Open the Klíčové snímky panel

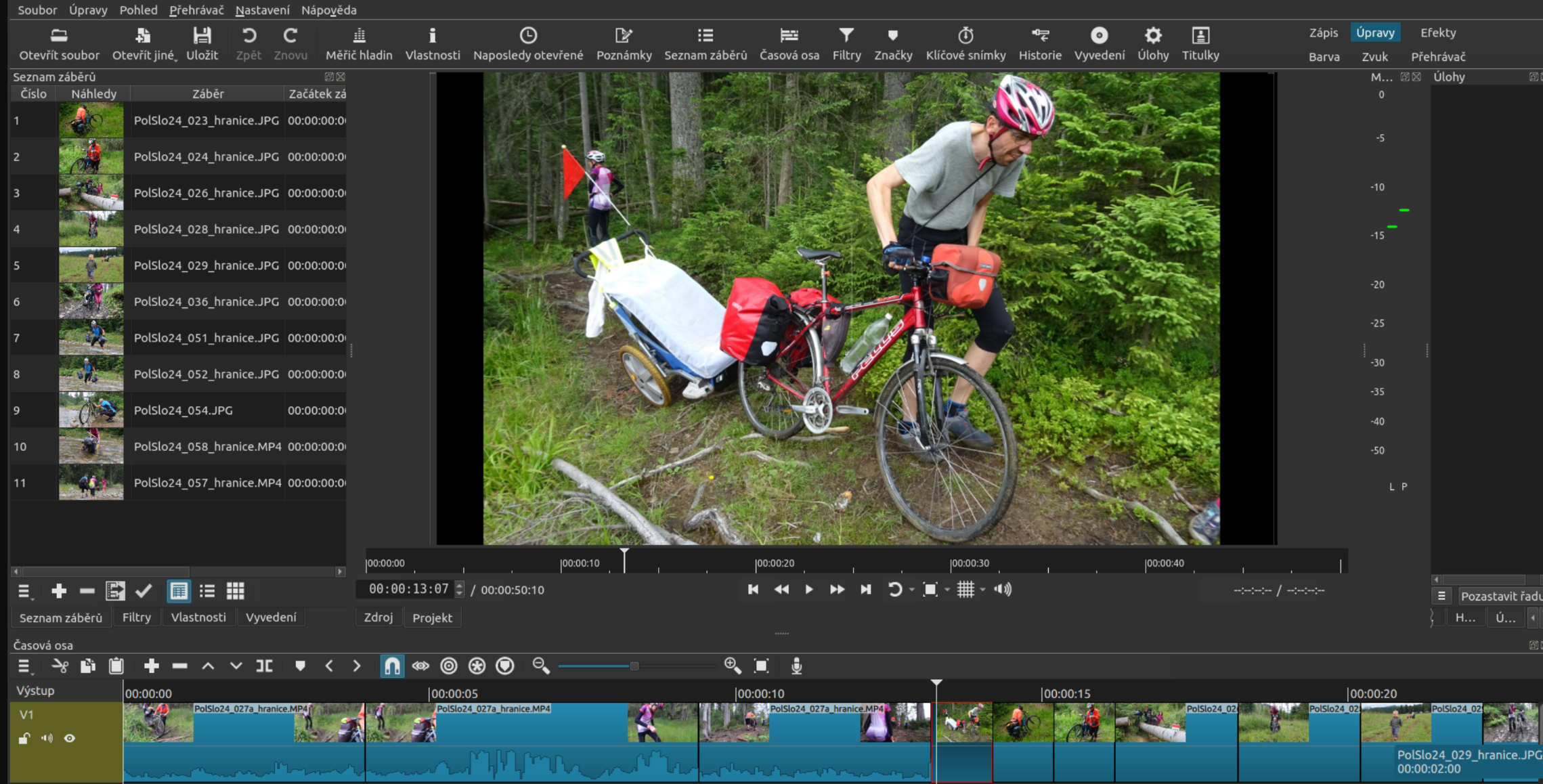tap(966, 43)
